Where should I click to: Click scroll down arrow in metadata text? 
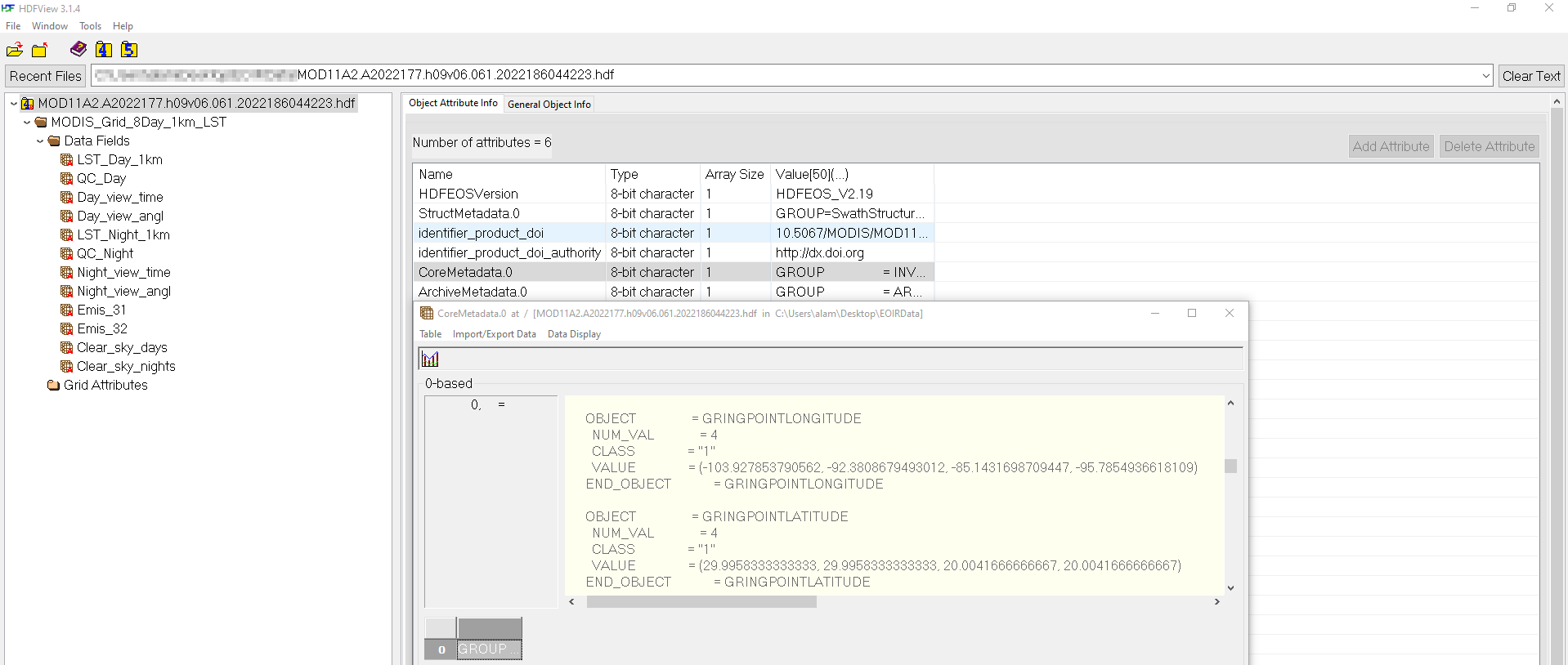tap(1230, 588)
